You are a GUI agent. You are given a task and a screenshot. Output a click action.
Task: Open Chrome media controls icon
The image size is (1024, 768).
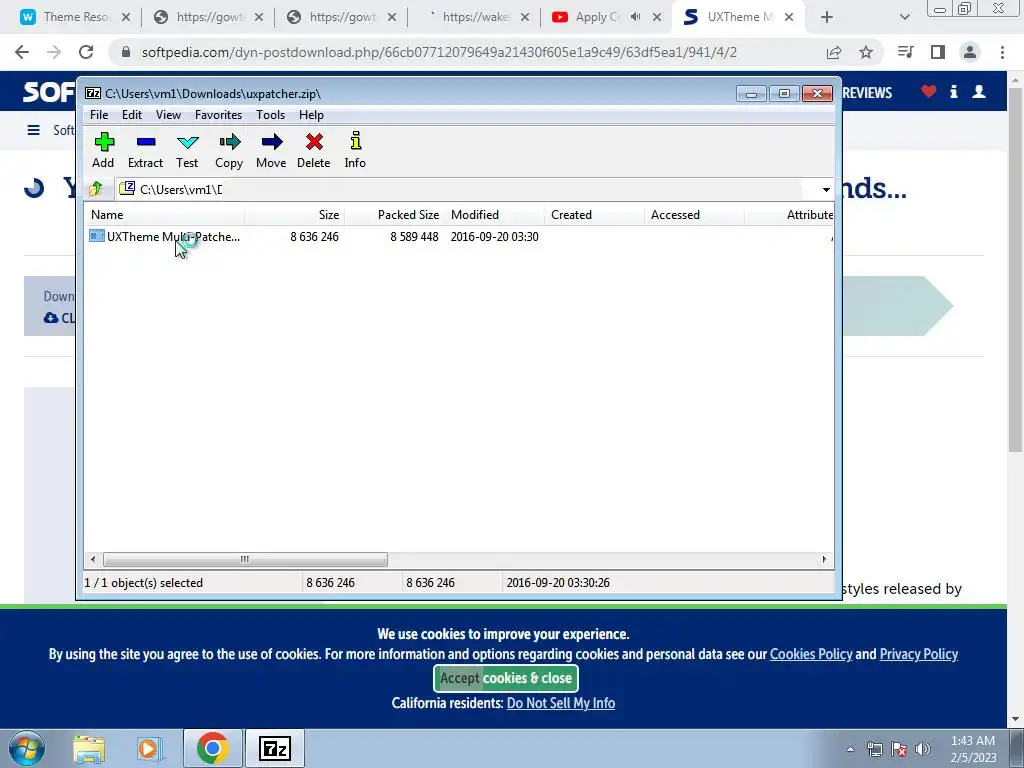(x=905, y=52)
